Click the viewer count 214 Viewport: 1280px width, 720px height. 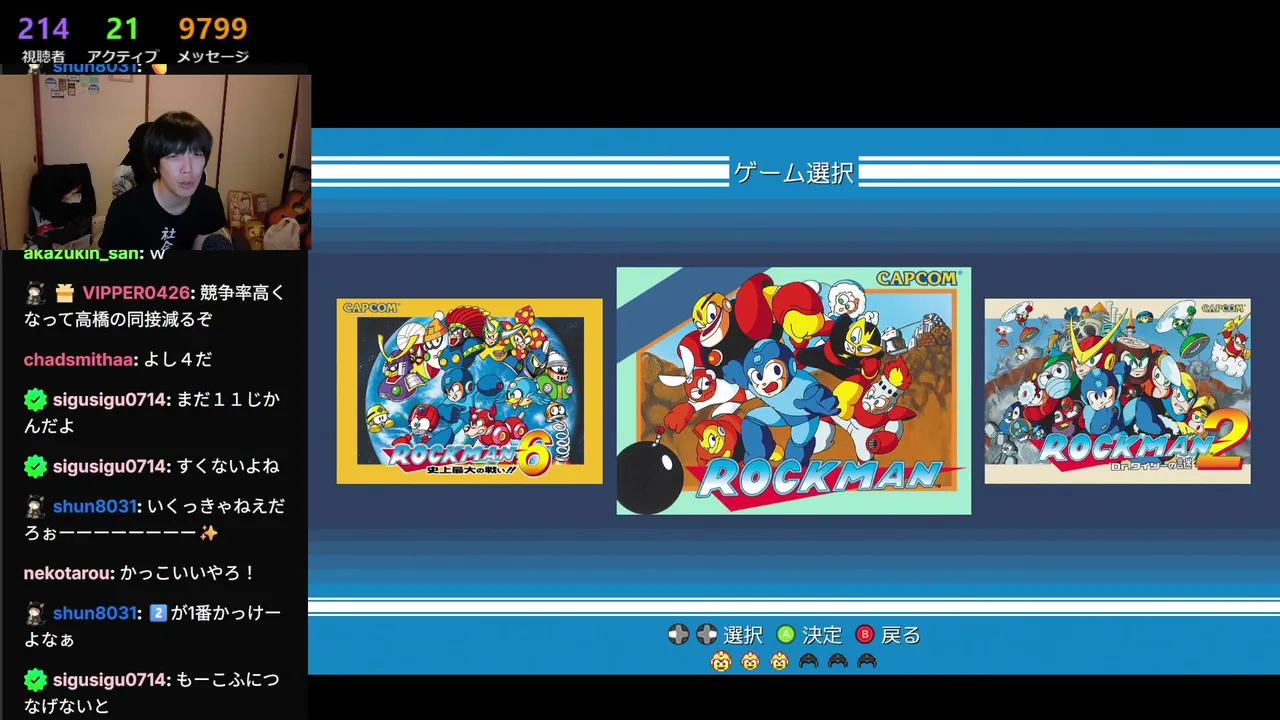tap(43, 28)
